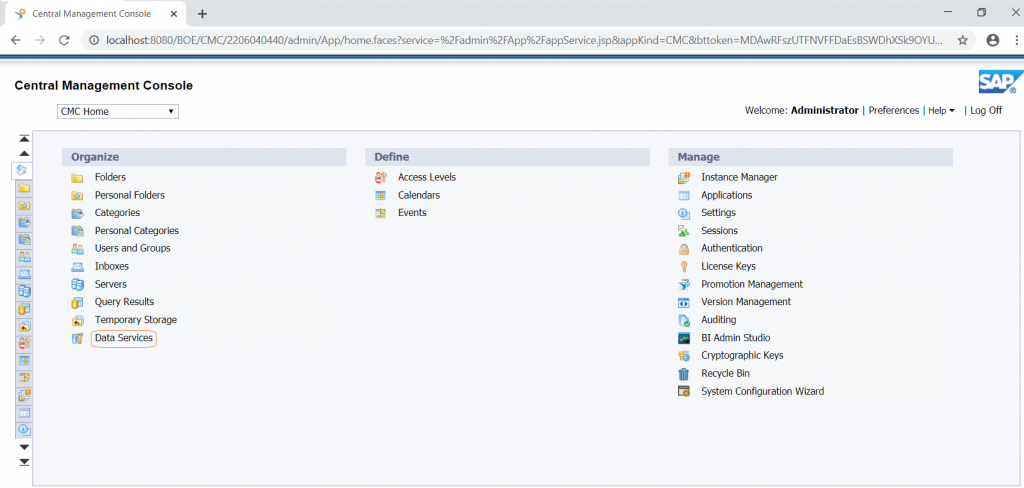
Task: Click the Temporary Storage icon
Action: [x=77, y=320]
